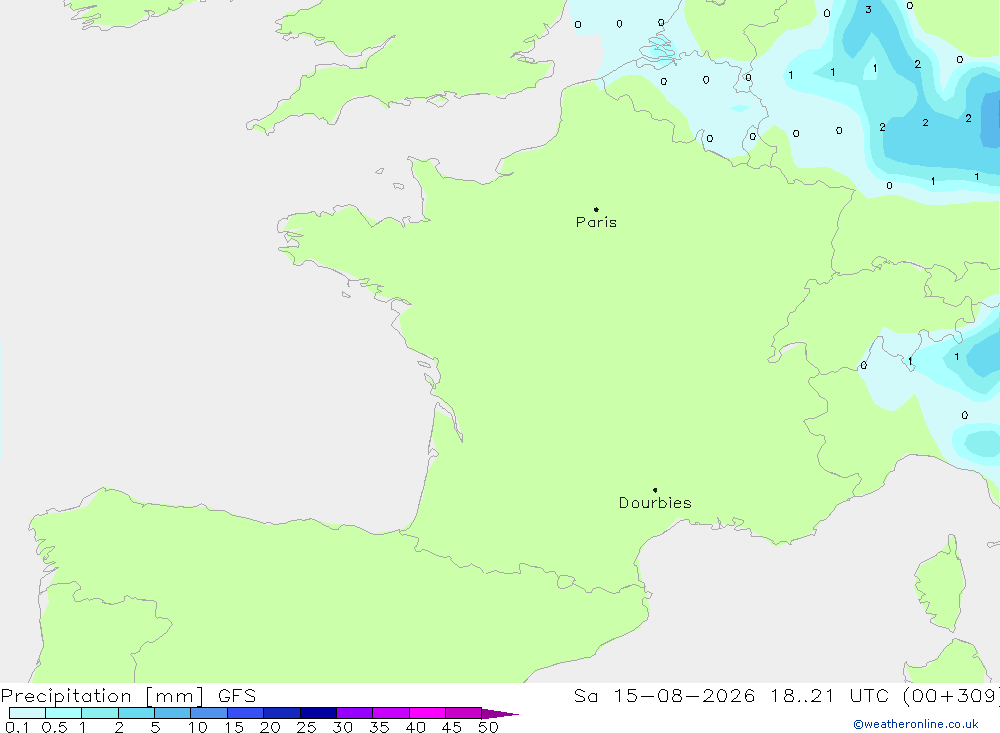Click the Paris city label
The image size is (1000, 733).
(596, 222)
